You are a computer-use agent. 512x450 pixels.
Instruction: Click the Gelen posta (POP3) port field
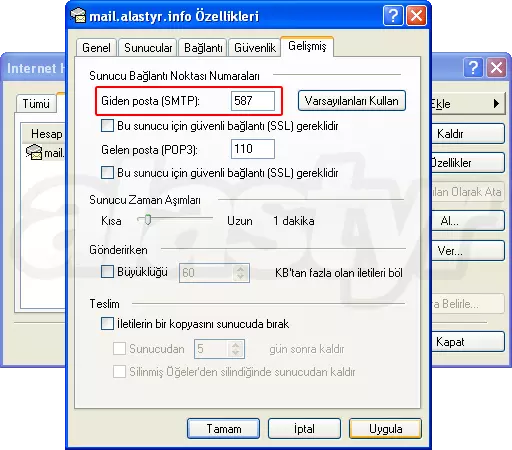tap(253, 149)
